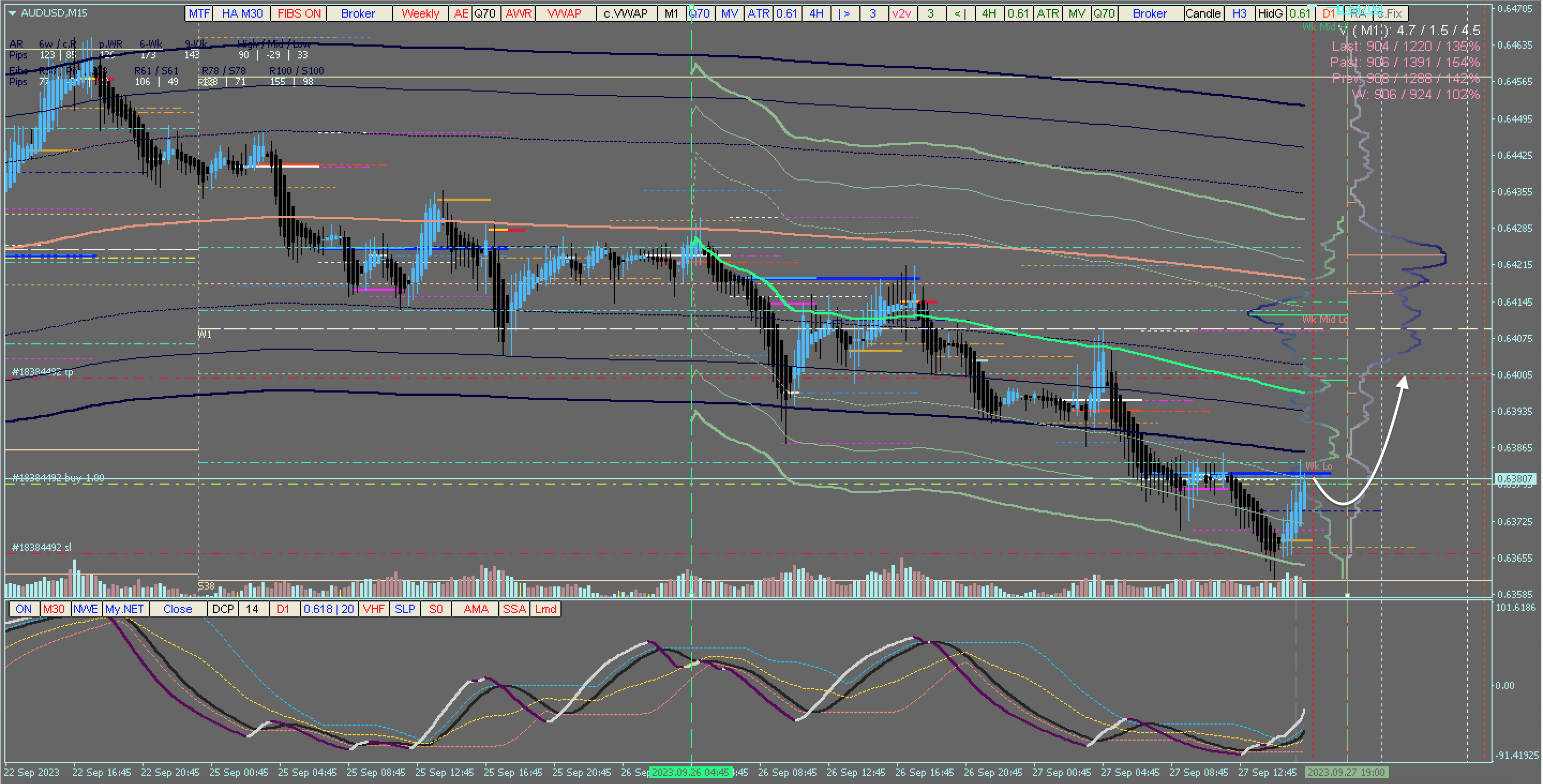1543x784 pixels.
Task: Click the red VWAP button
Action: (x=564, y=13)
